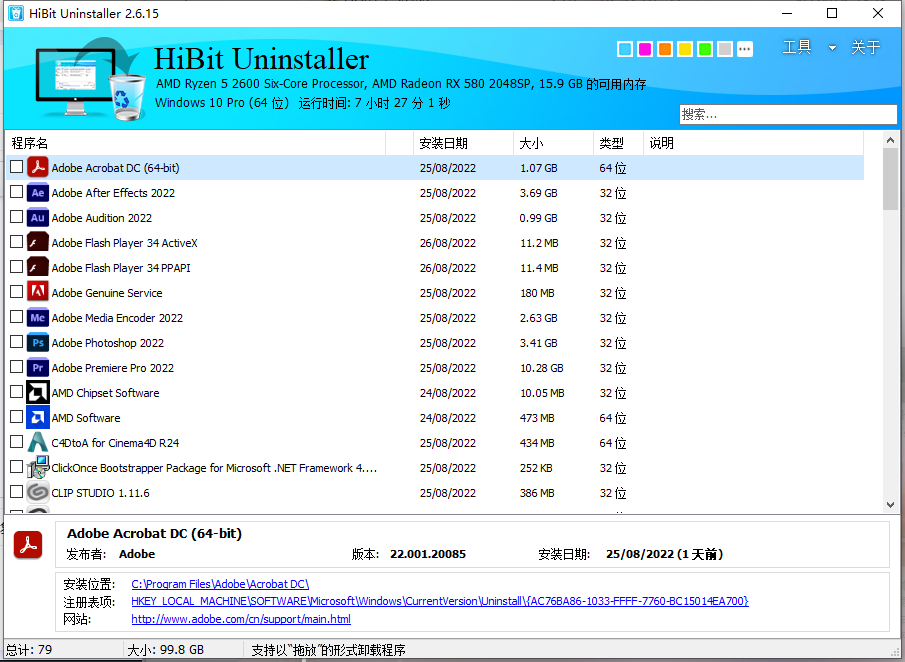This screenshot has height=662, width=905.
Task: Check the Adobe Acrobat DC checkbox
Action: point(16,167)
